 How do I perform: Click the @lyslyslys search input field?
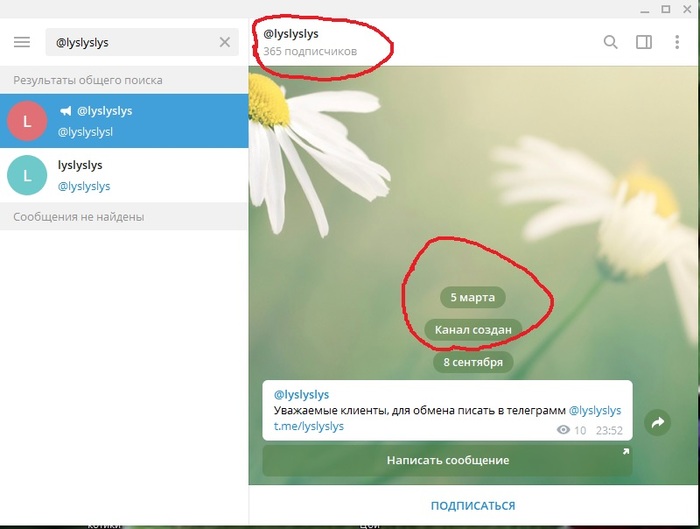[x=142, y=42]
